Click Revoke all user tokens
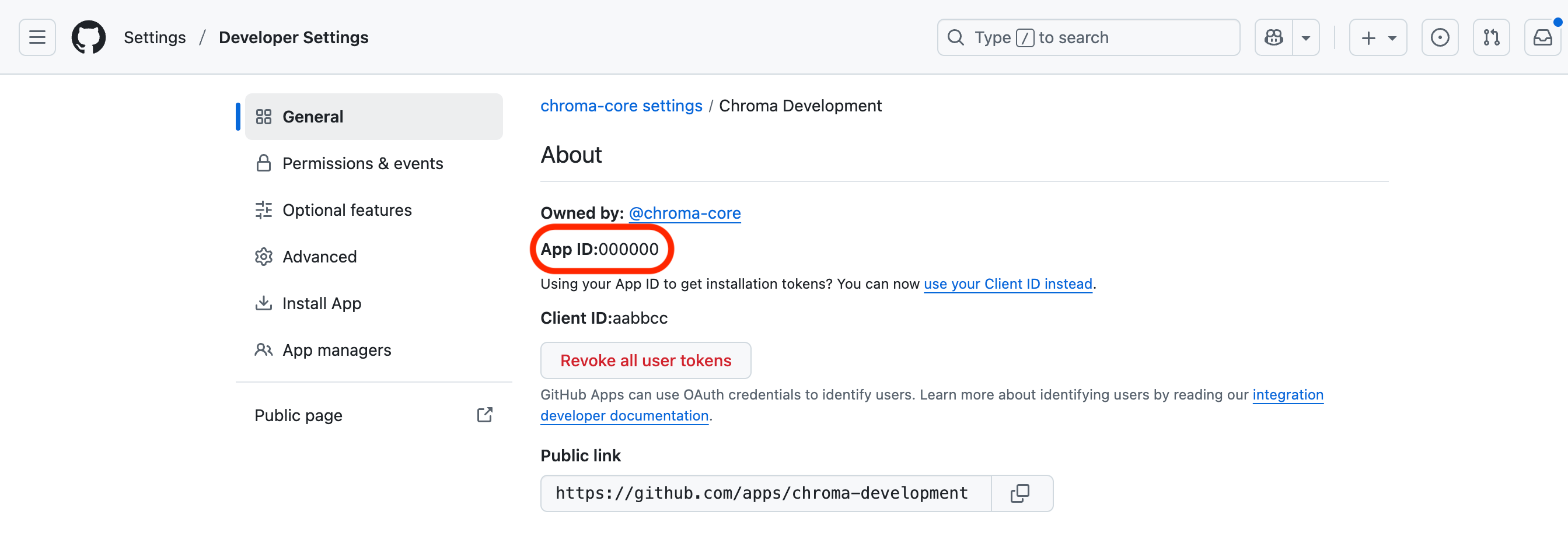This screenshot has width=1568, height=557. (x=645, y=360)
